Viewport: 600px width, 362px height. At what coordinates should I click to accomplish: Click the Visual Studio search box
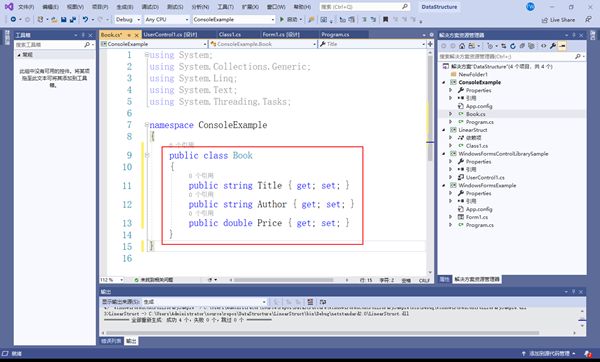click(x=364, y=7)
